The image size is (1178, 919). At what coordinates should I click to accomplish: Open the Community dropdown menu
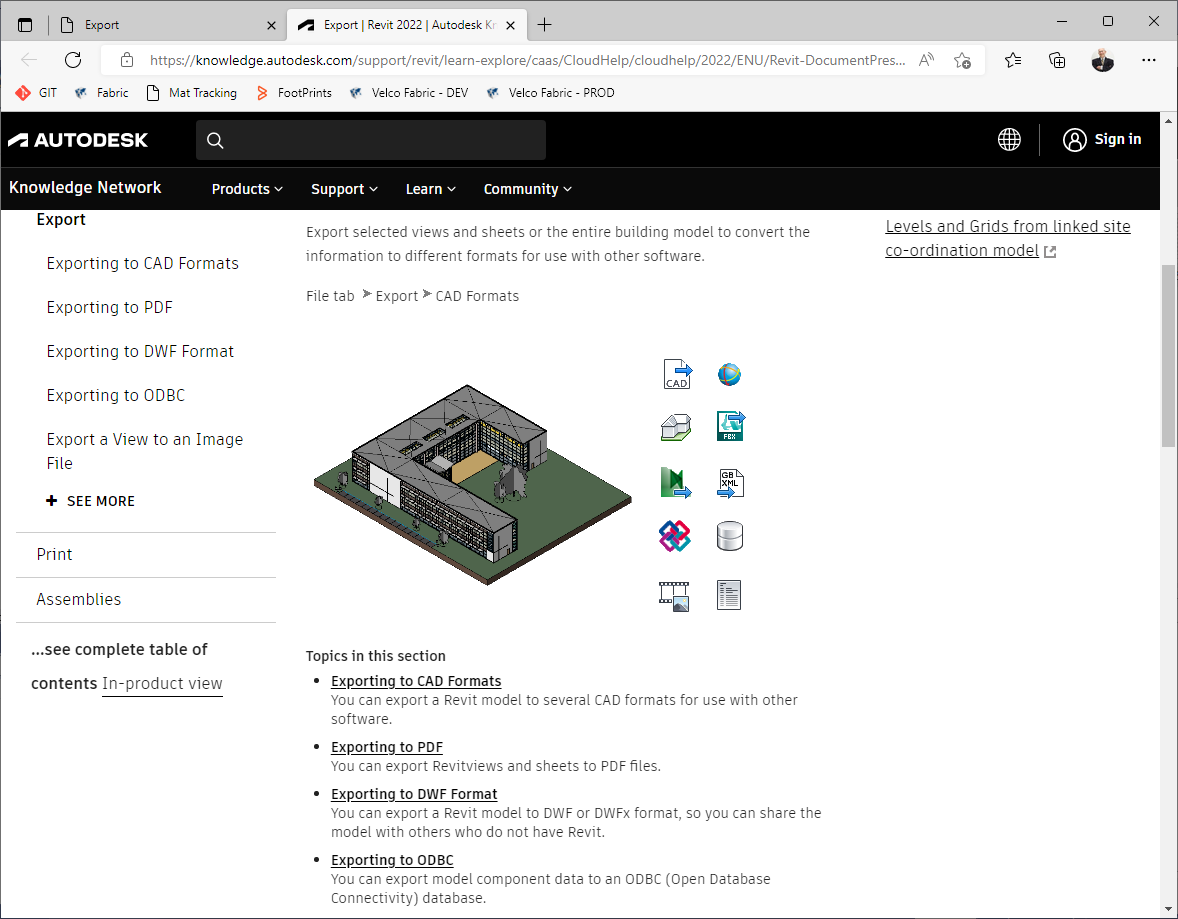pos(527,189)
